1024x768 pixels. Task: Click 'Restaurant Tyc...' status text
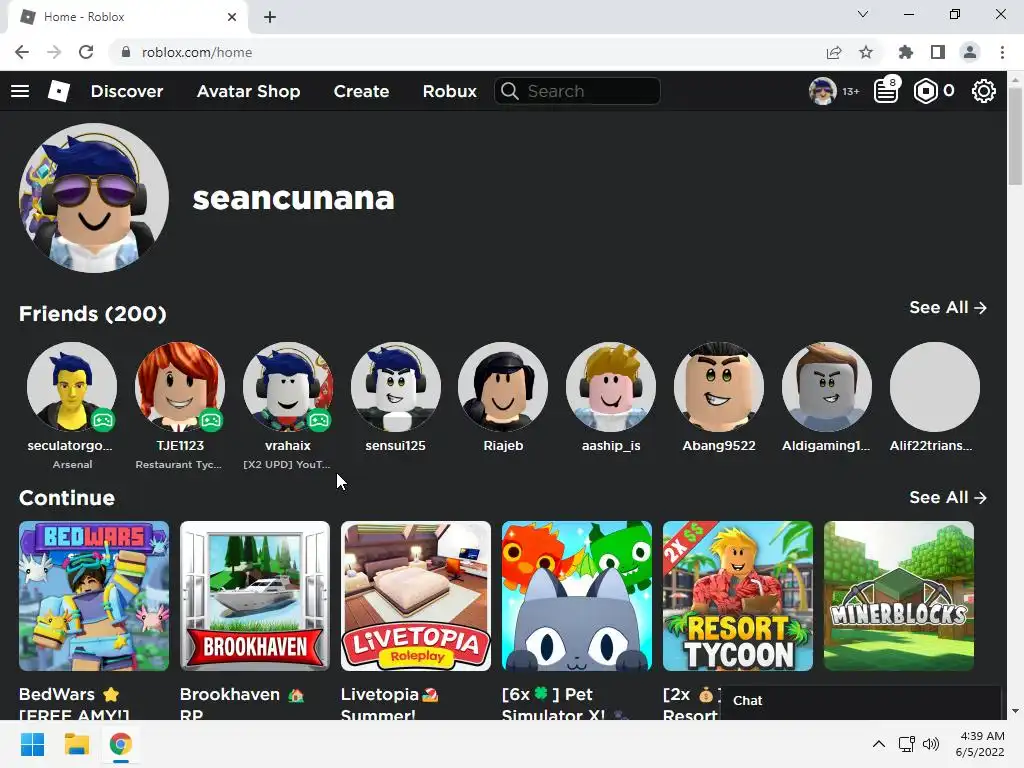click(179, 464)
